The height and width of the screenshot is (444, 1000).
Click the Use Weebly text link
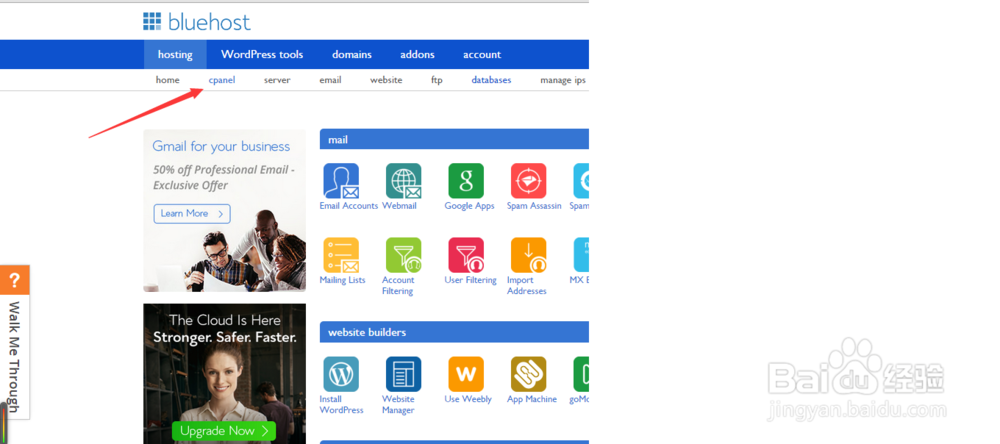468,399
